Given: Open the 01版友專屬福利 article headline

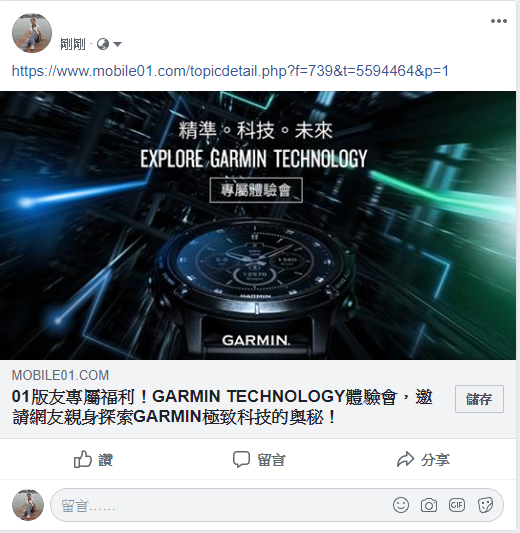Looking at the screenshot, I should click(x=222, y=407).
